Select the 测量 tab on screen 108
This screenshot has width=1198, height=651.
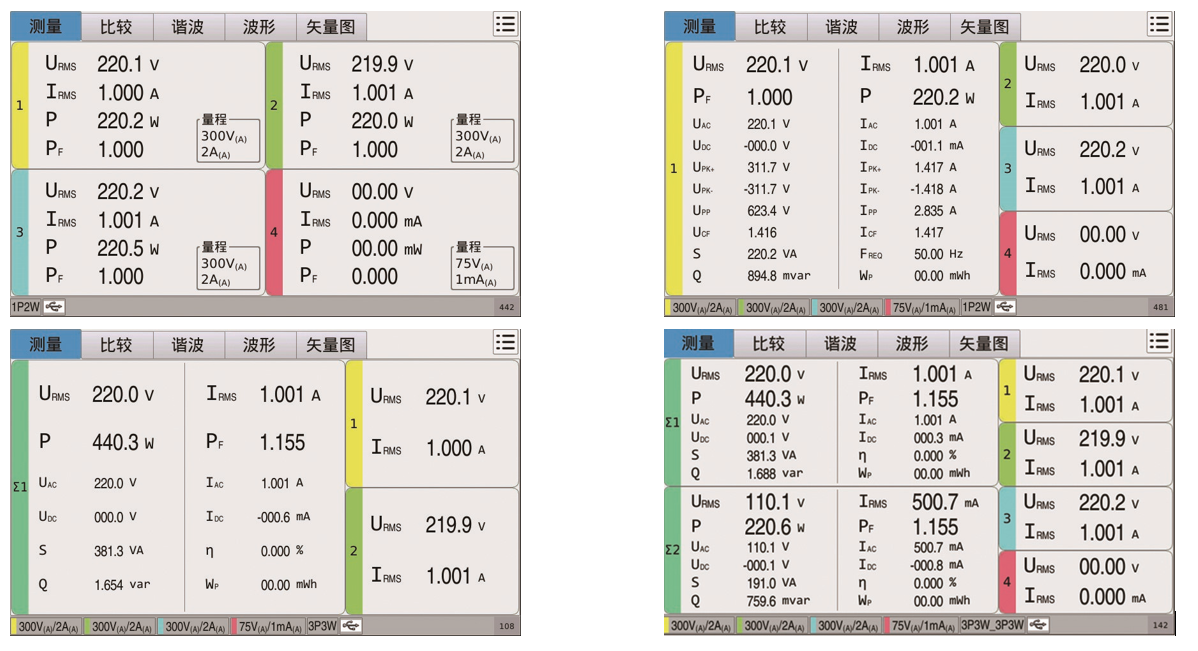click(46, 345)
